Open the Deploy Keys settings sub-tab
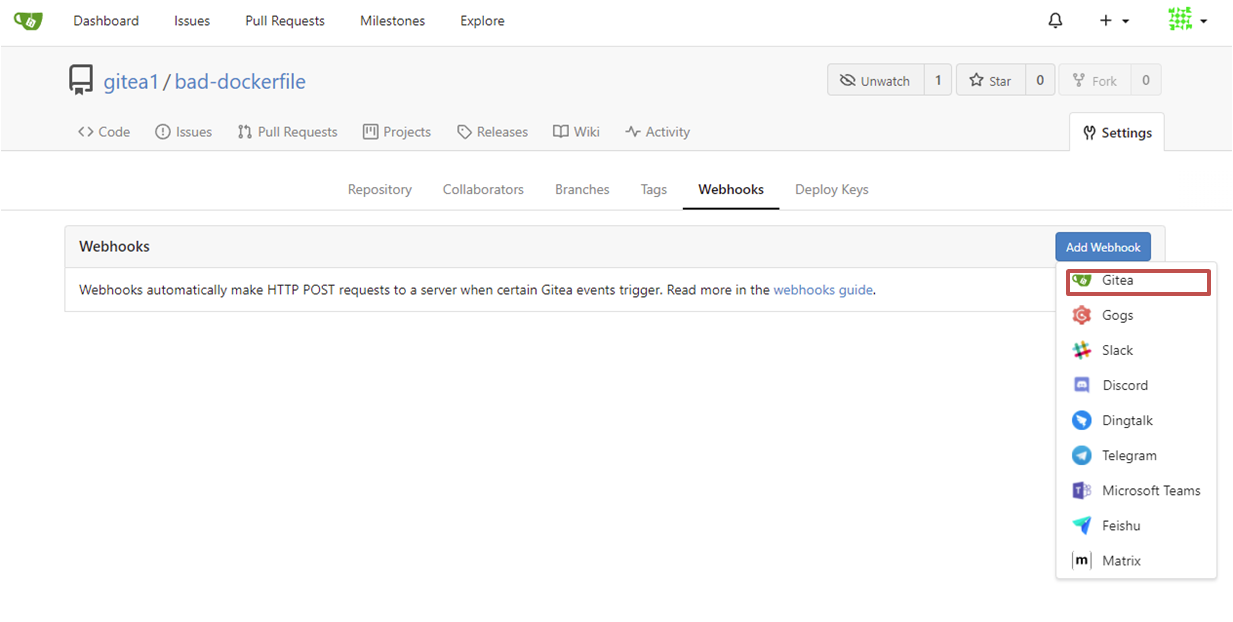 pos(832,190)
